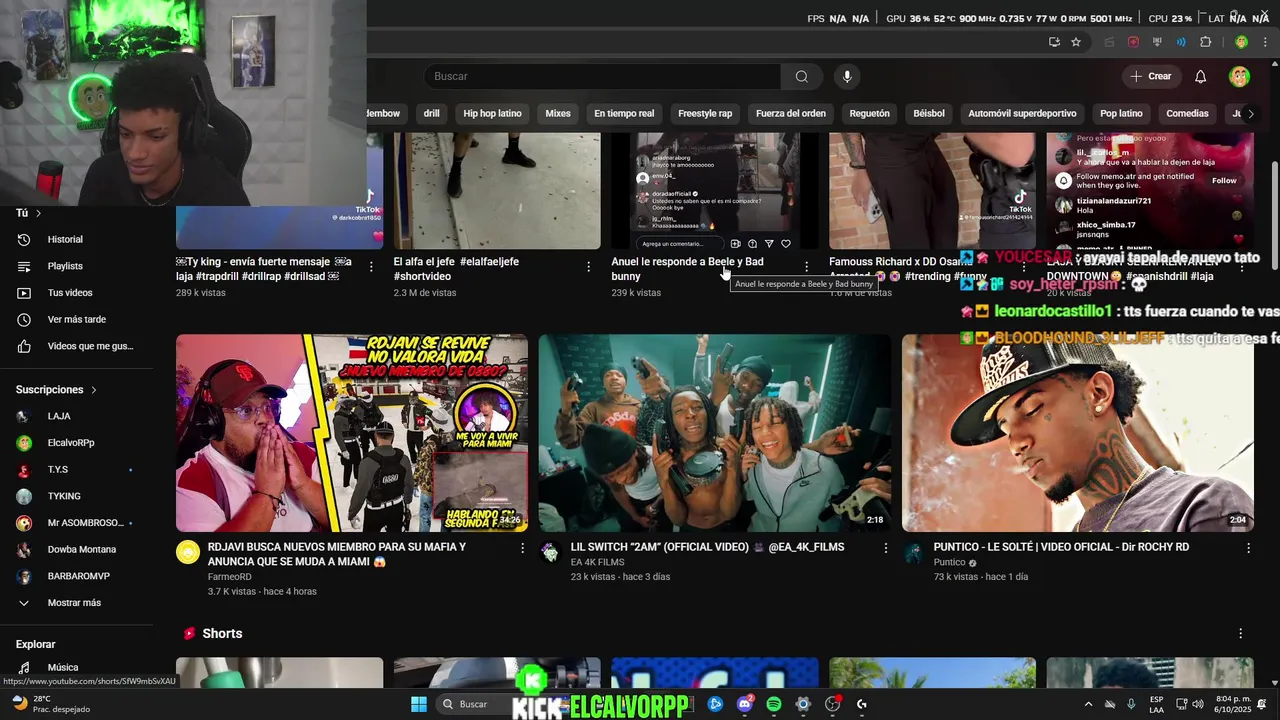The image size is (1280, 720).
Task: Click the blue sound-wave extension icon
Action: click(1181, 42)
